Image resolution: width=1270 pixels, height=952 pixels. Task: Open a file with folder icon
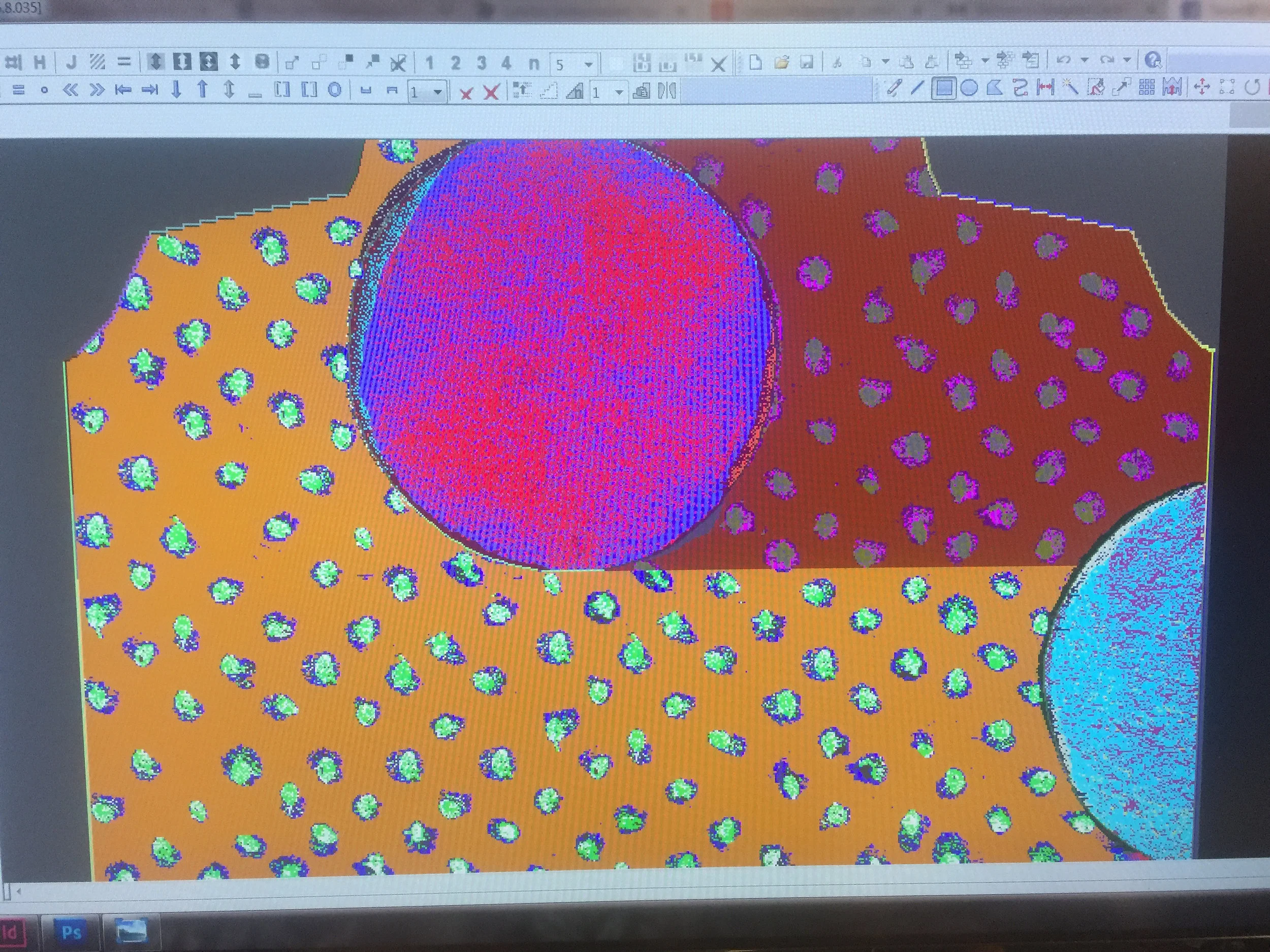[x=781, y=62]
